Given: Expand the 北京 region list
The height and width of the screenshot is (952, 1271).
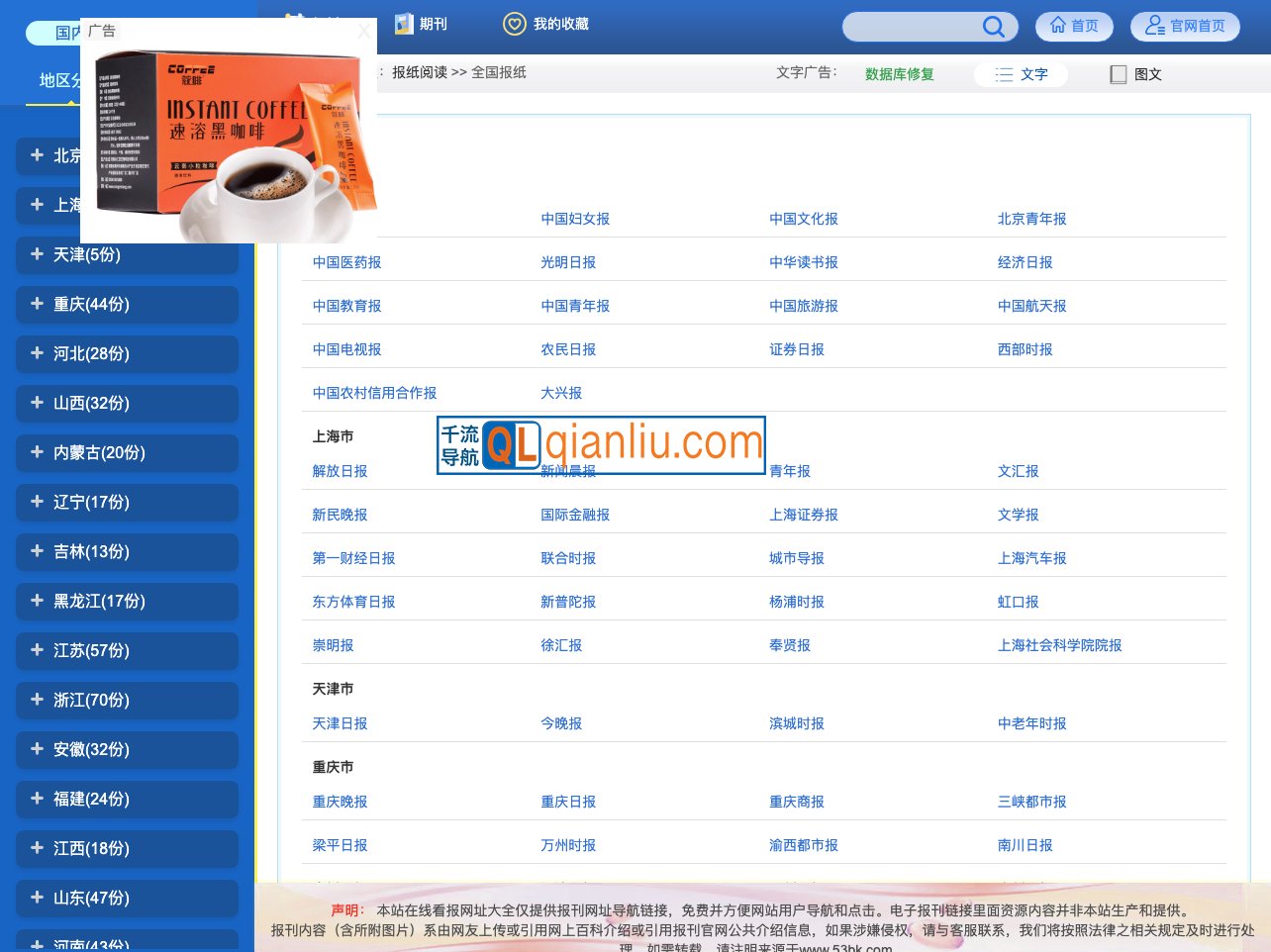Looking at the screenshot, I should tap(127, 155).
